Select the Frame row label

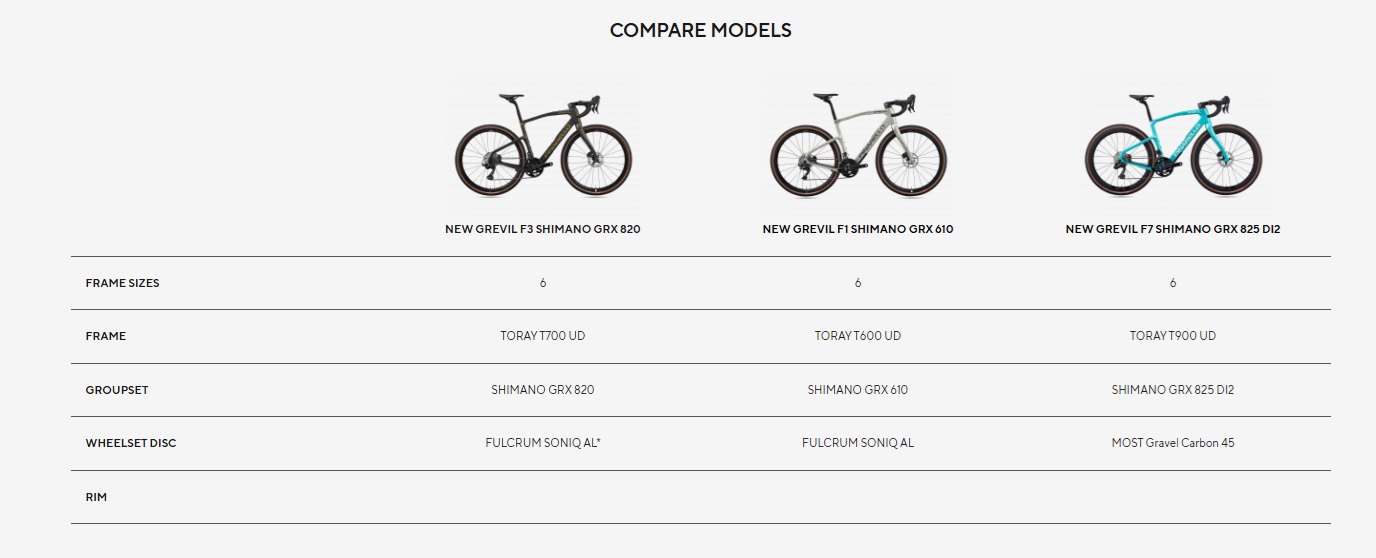[106, 336]
